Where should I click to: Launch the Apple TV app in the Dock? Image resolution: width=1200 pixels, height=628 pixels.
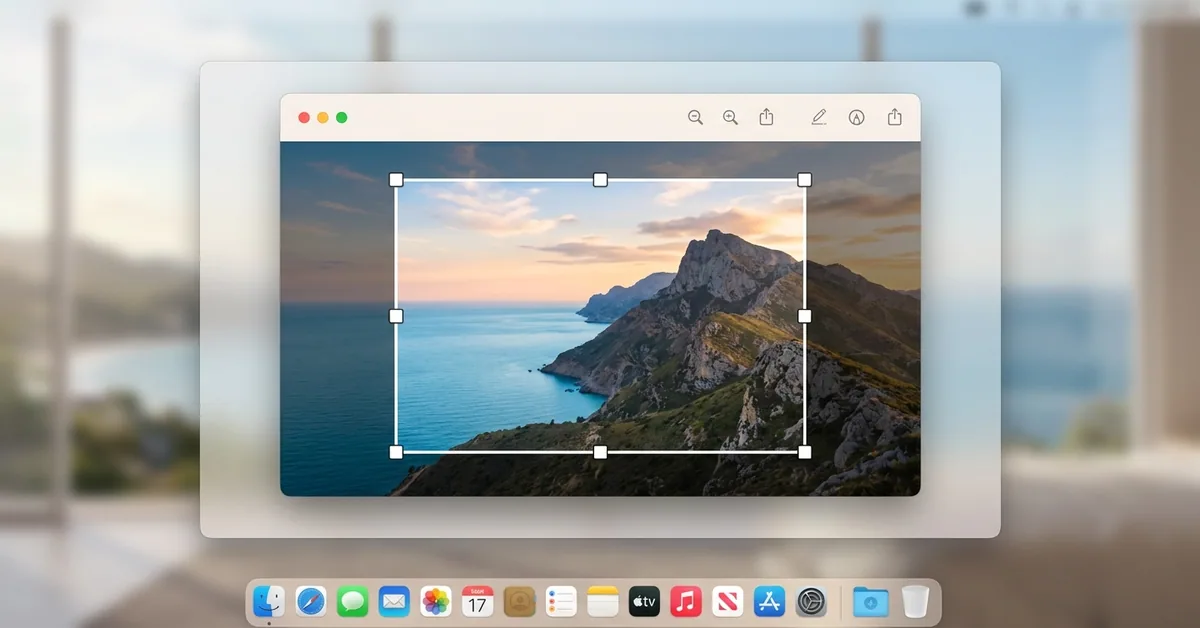coord(644,601)
